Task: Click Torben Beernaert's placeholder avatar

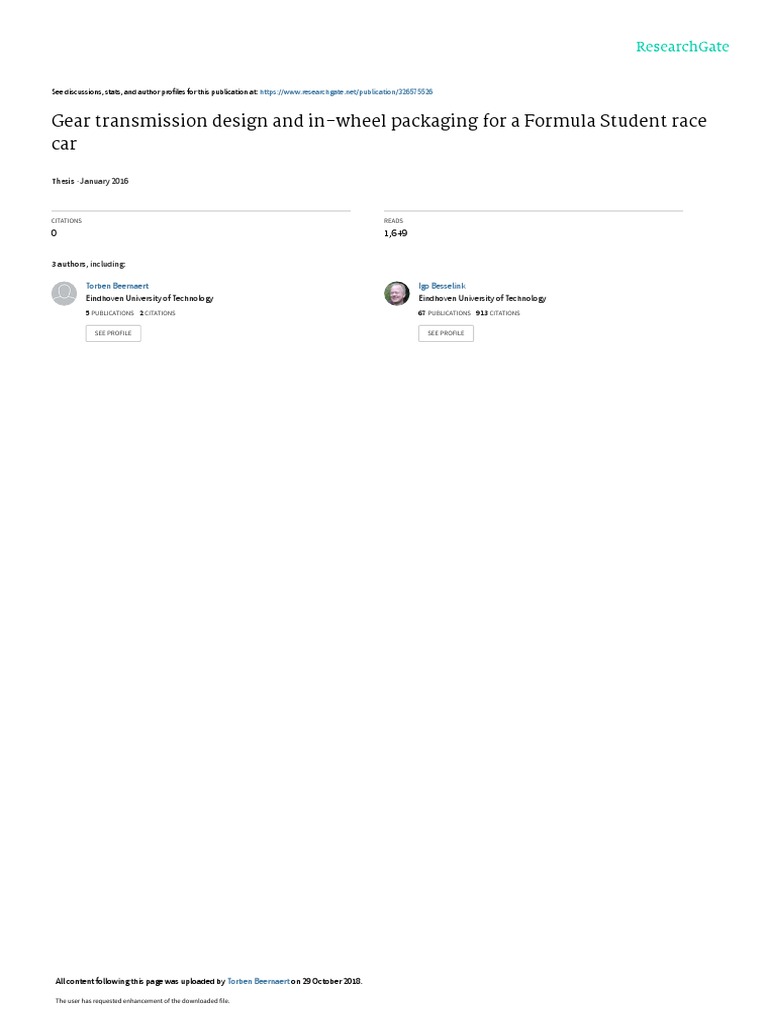Action: point(64,294)
